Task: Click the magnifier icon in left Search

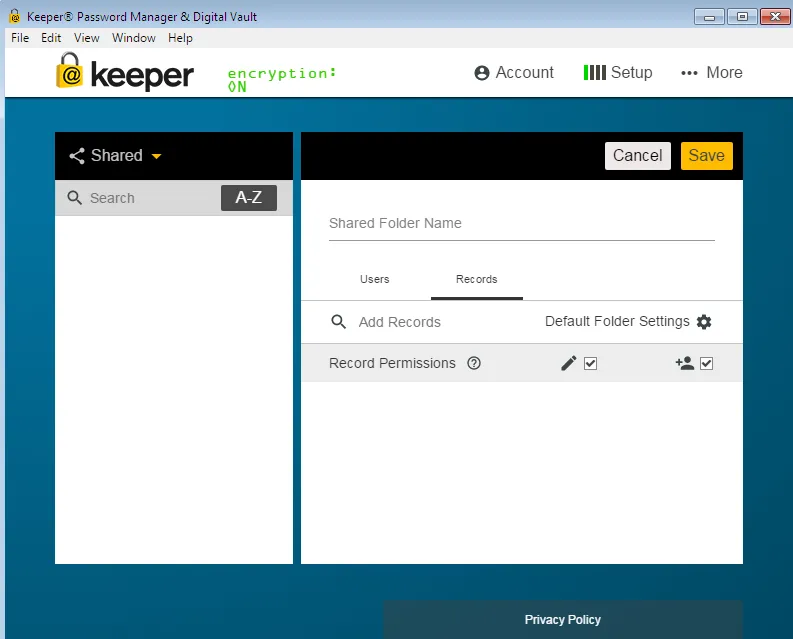Action: pos(74,198)
